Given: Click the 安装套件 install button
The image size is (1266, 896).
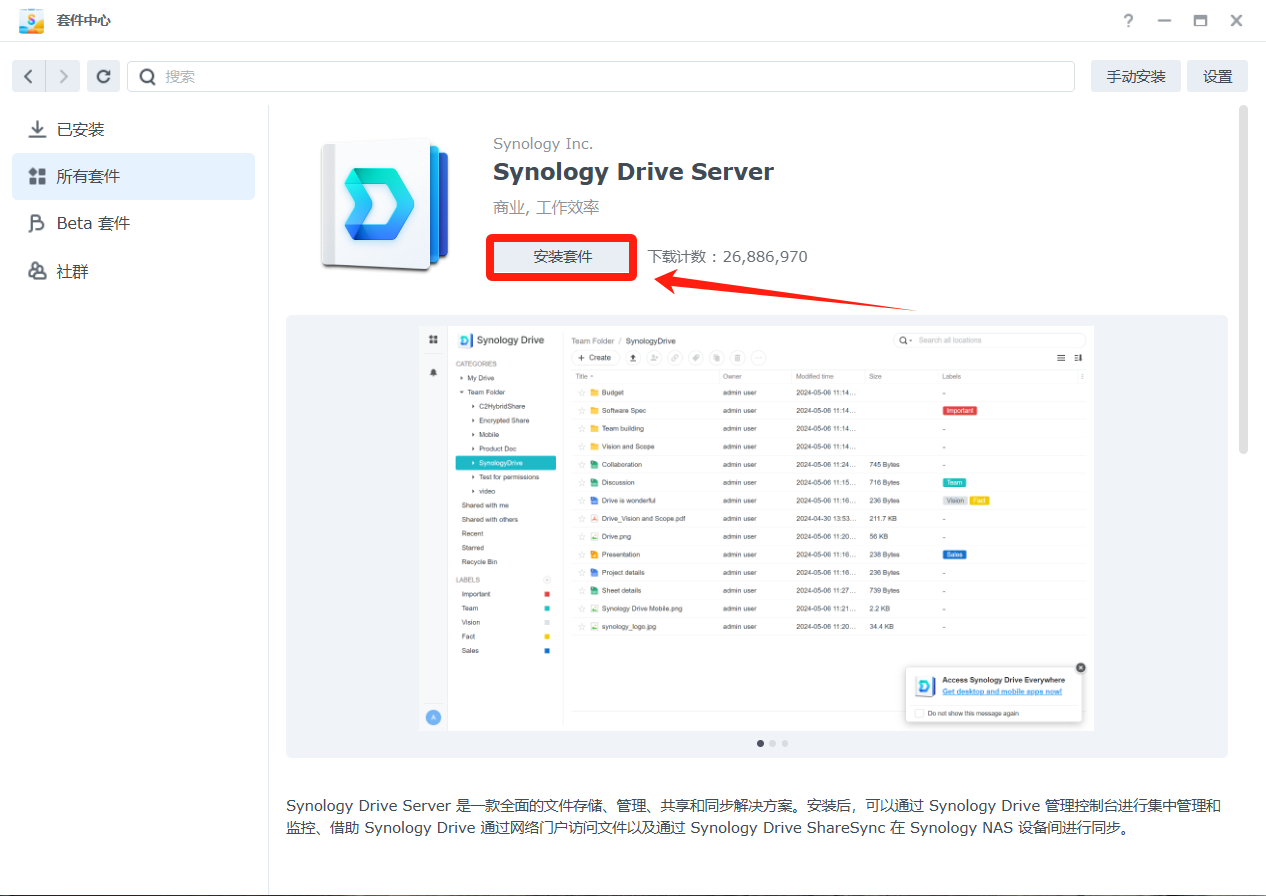Looking at the screenshot, I should (x=562, y=257).
